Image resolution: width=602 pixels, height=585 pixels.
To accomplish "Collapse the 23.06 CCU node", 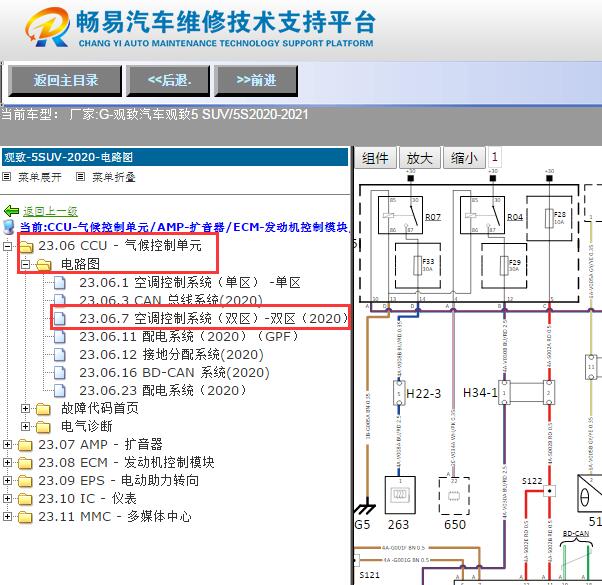I will (x=7, y=246).
